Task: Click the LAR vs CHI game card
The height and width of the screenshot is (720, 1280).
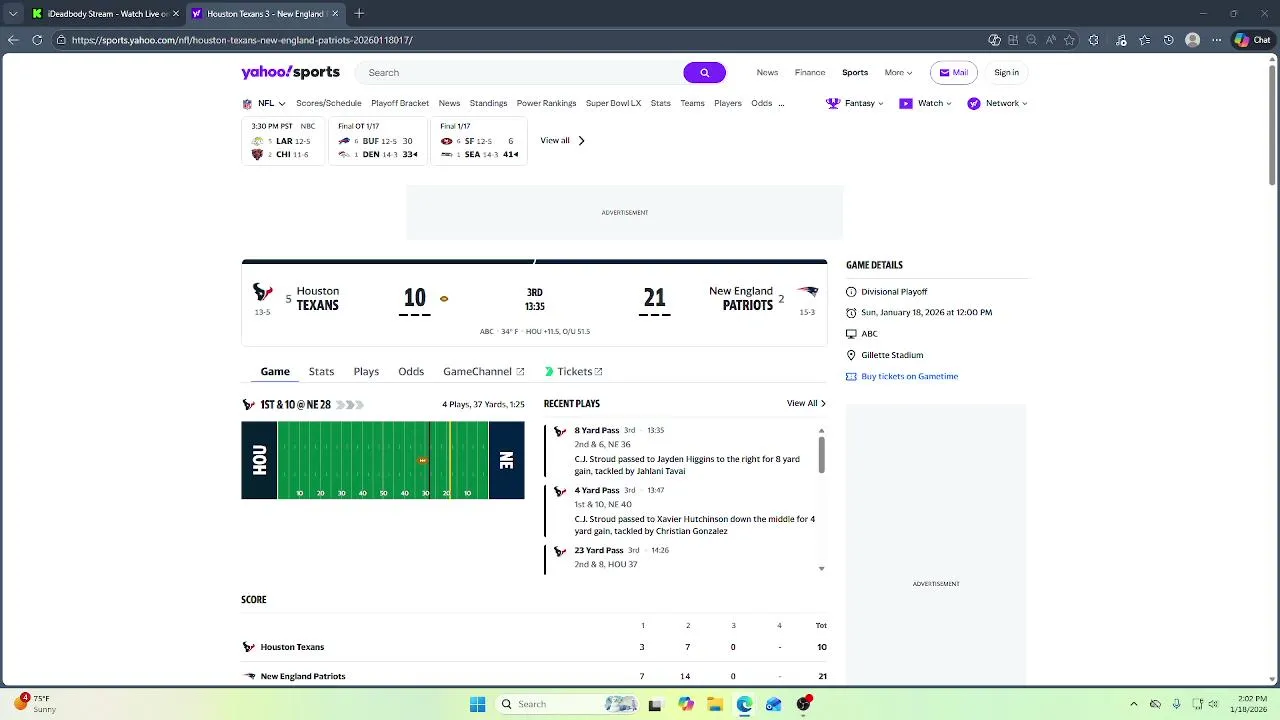Action: [x=283, y=141]
